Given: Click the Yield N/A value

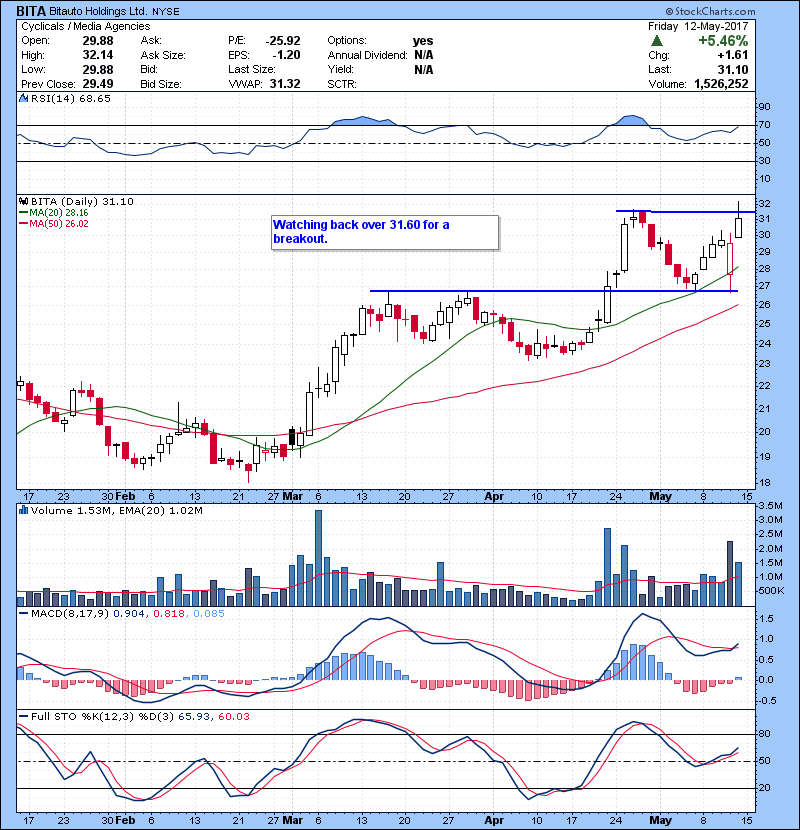Looking at the screenshot, I should coord(424,69).
